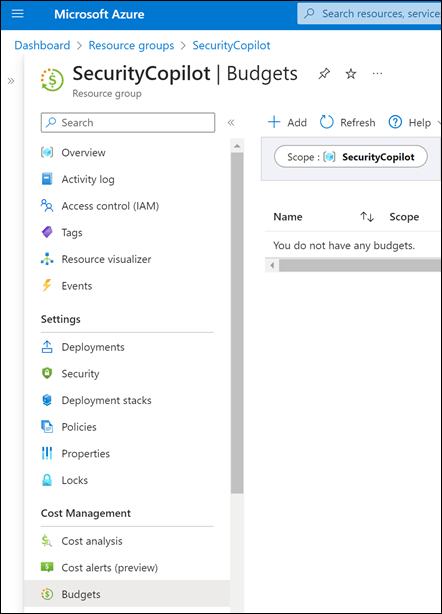Click the Access control people icon

click(x=47, y=206)
